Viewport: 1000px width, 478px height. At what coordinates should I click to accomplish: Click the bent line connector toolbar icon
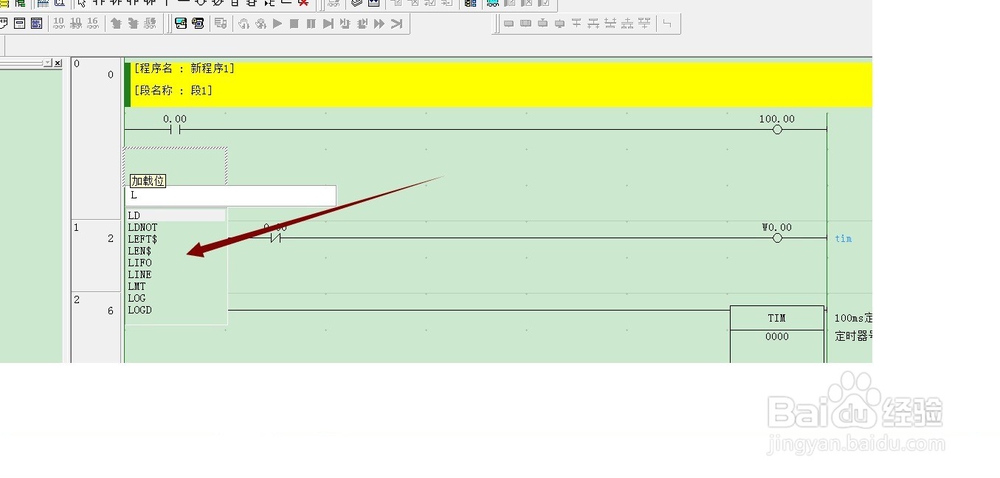667,24
